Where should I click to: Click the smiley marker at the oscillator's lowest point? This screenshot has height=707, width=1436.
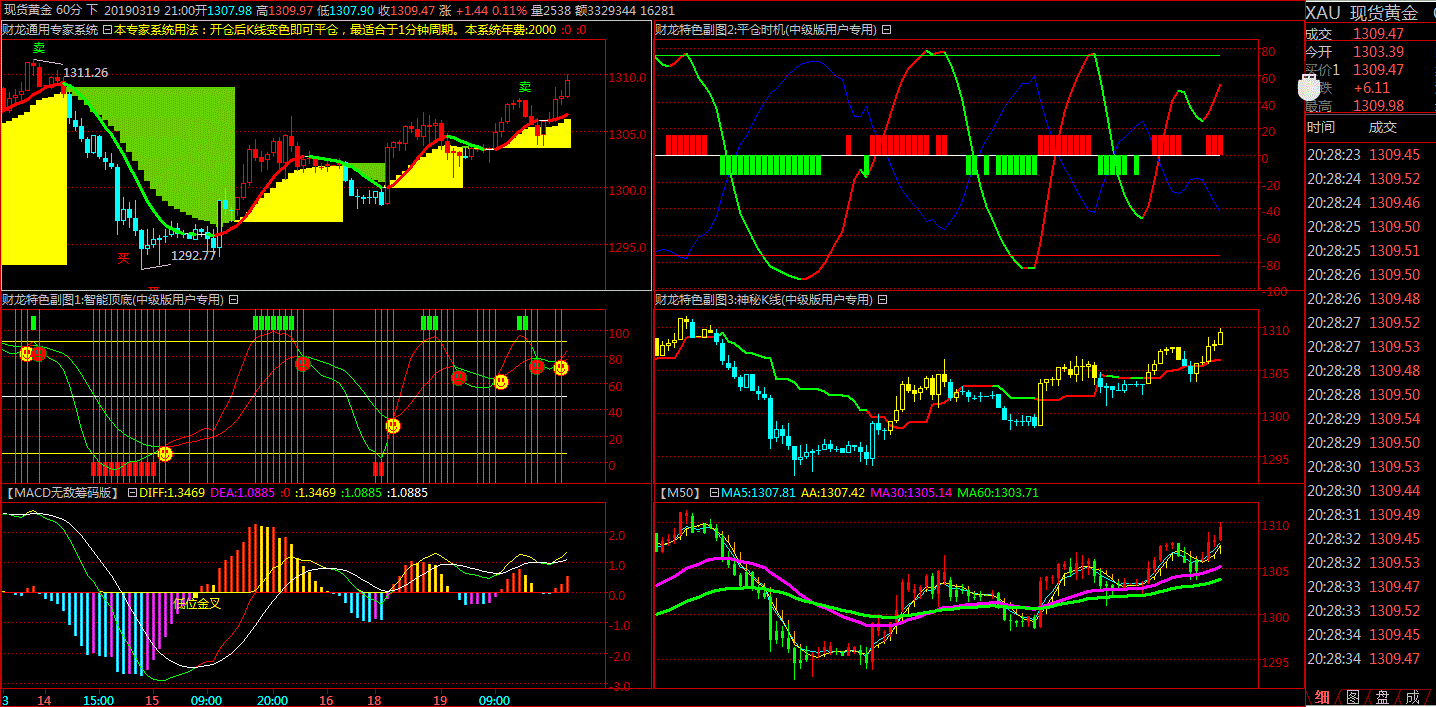pyautogui.click(x=165, y=454)
